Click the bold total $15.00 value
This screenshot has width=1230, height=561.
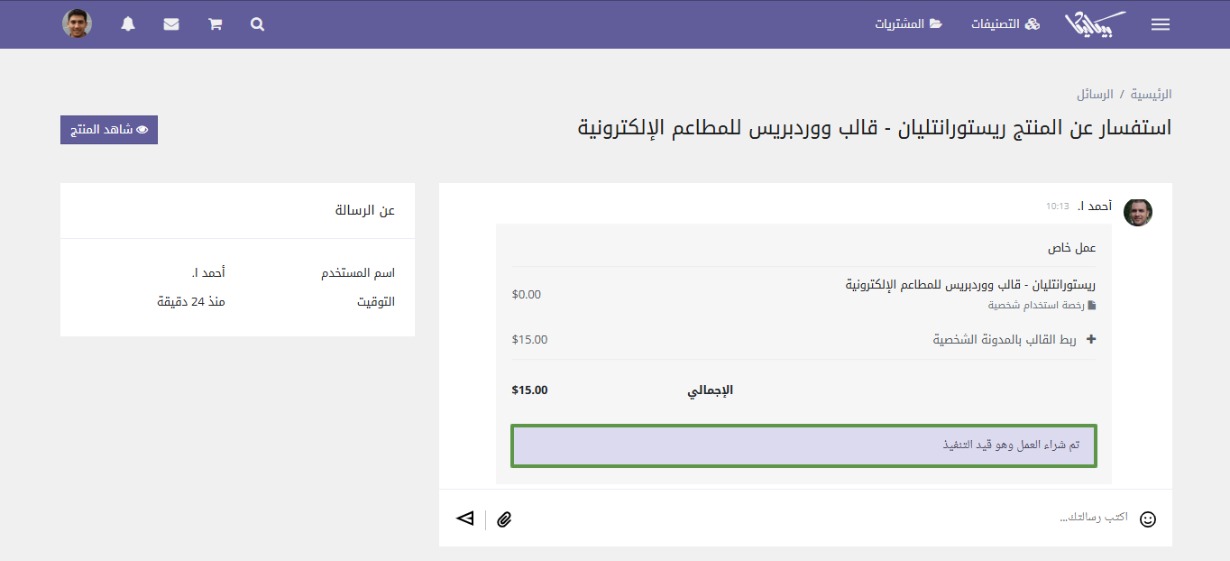529,390
